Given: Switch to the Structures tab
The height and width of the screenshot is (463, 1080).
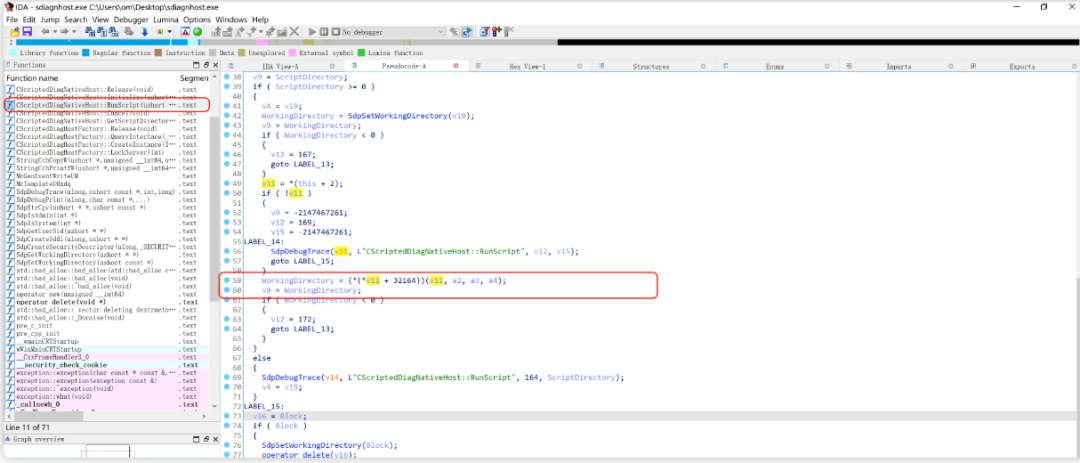Looking at the screenshot, I should [x=651, y=66].
